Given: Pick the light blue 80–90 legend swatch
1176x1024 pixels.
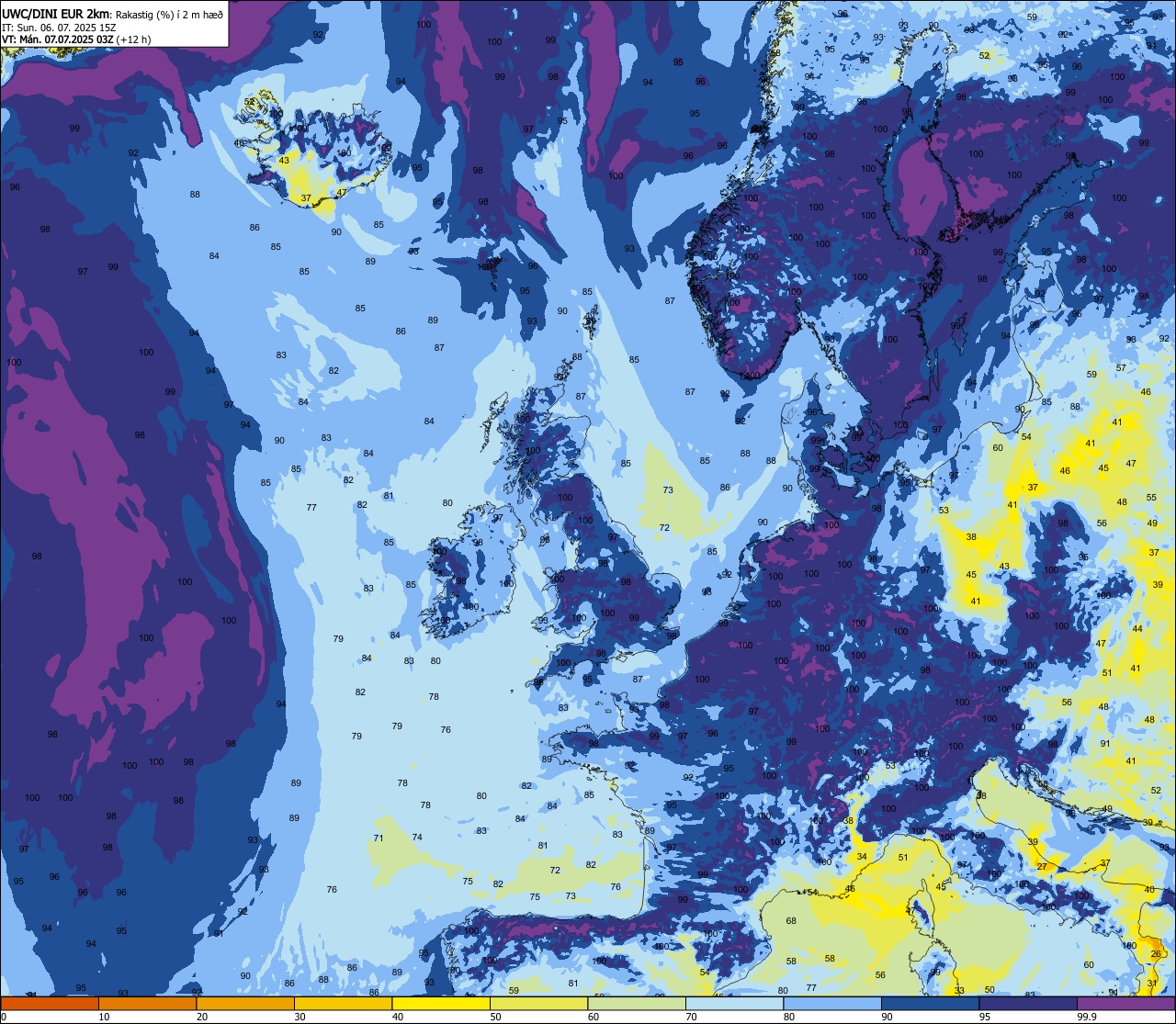Looking at the screenshot, I should [832, 1003].
